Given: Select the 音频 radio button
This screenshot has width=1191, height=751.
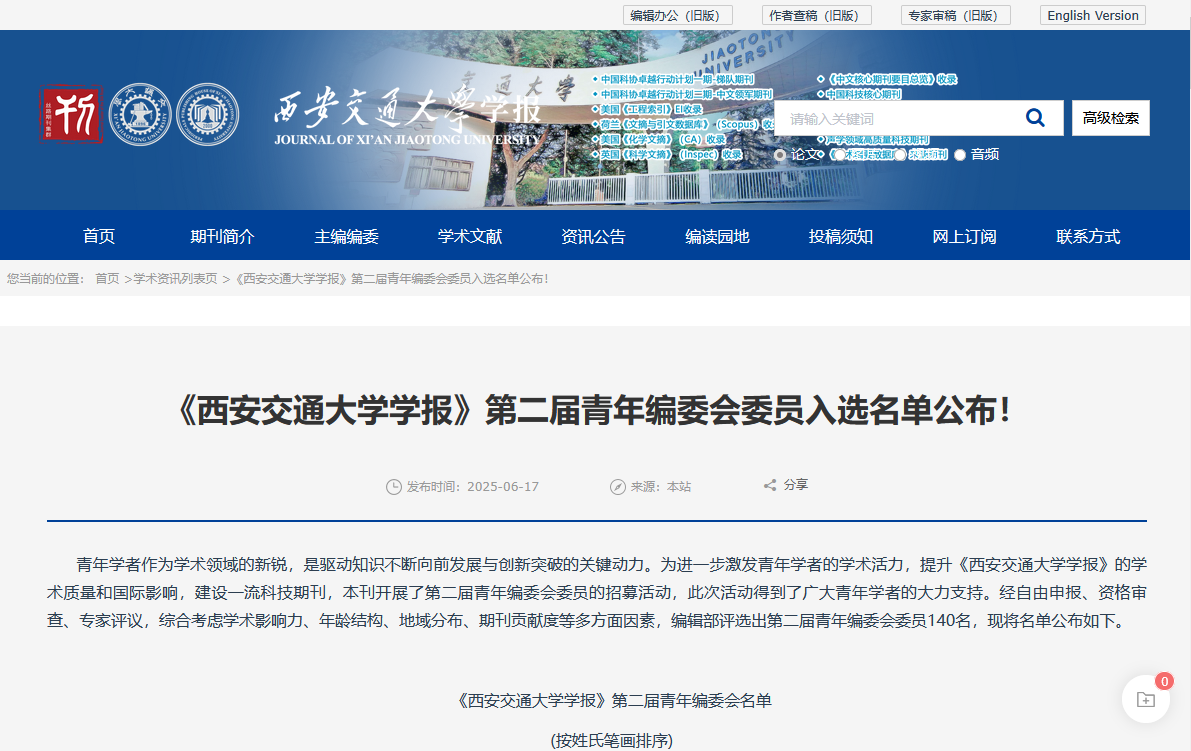Looking at the screenshot, I should point(960,155).
